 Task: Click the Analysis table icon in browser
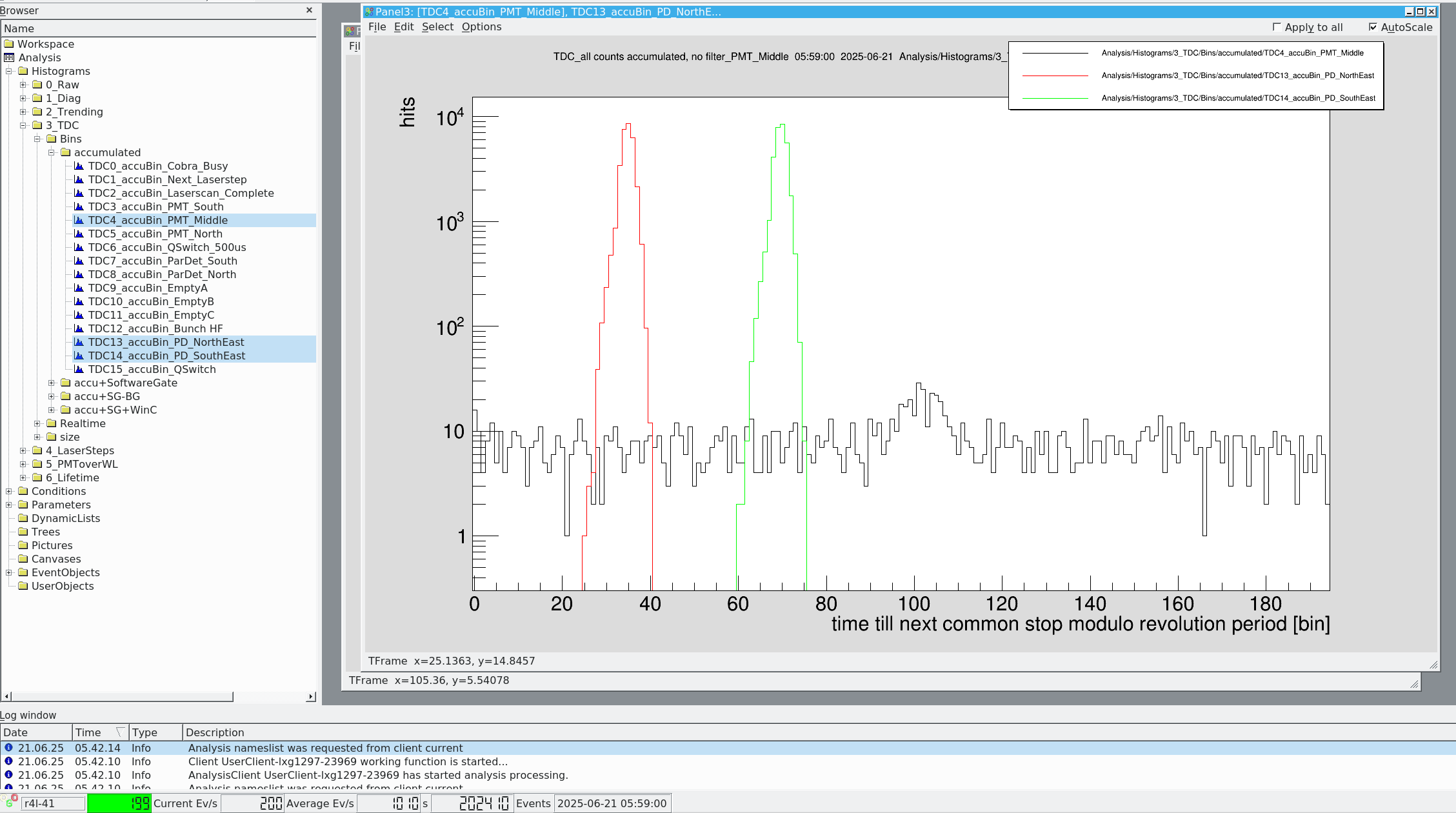click(x=9, y=57)
